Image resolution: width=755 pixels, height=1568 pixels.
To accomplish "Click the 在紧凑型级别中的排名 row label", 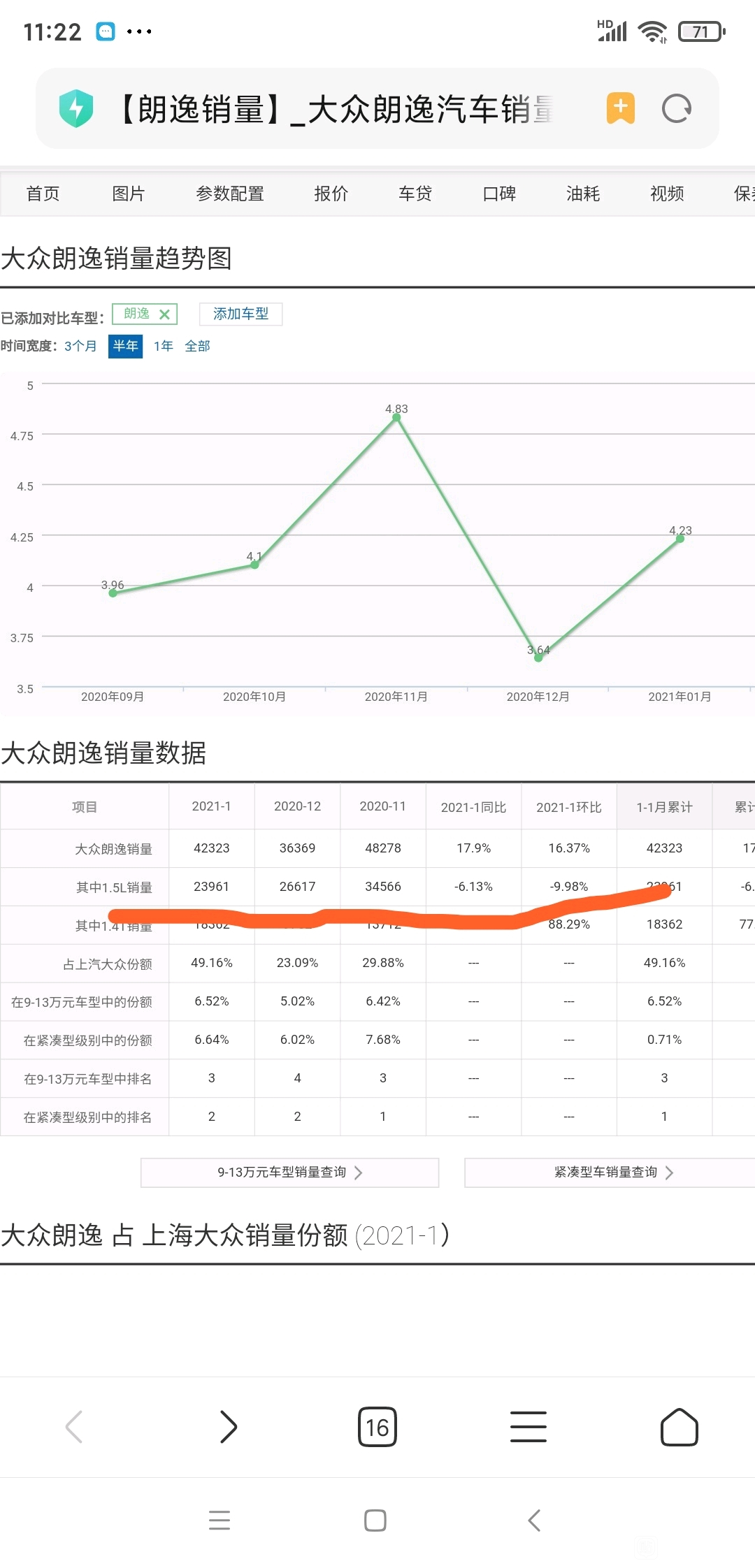I will pos(88,1117).
